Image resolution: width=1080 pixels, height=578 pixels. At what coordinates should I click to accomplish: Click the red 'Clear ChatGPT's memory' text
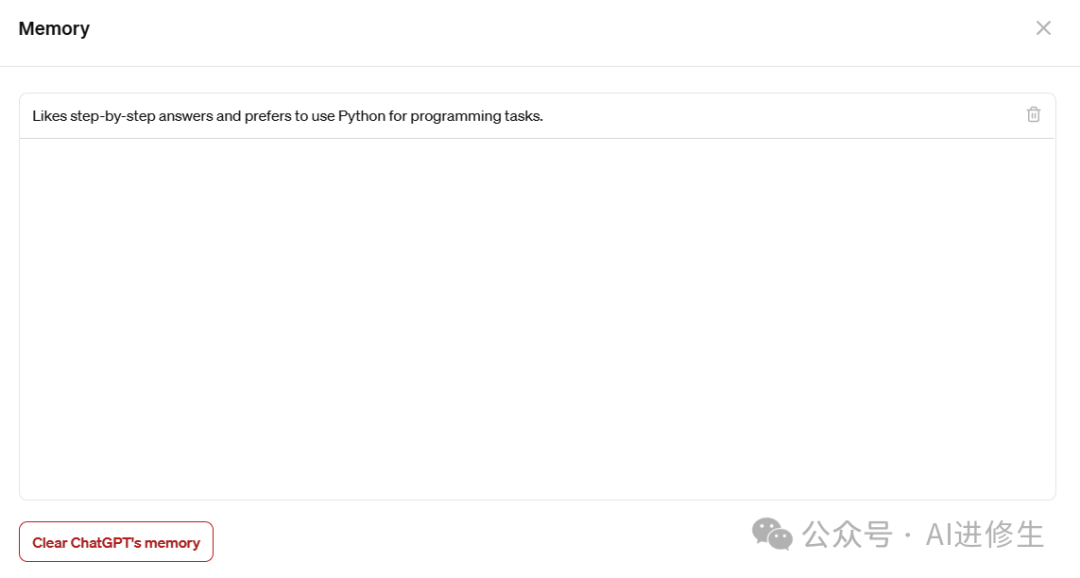click(x=116, y=543)
